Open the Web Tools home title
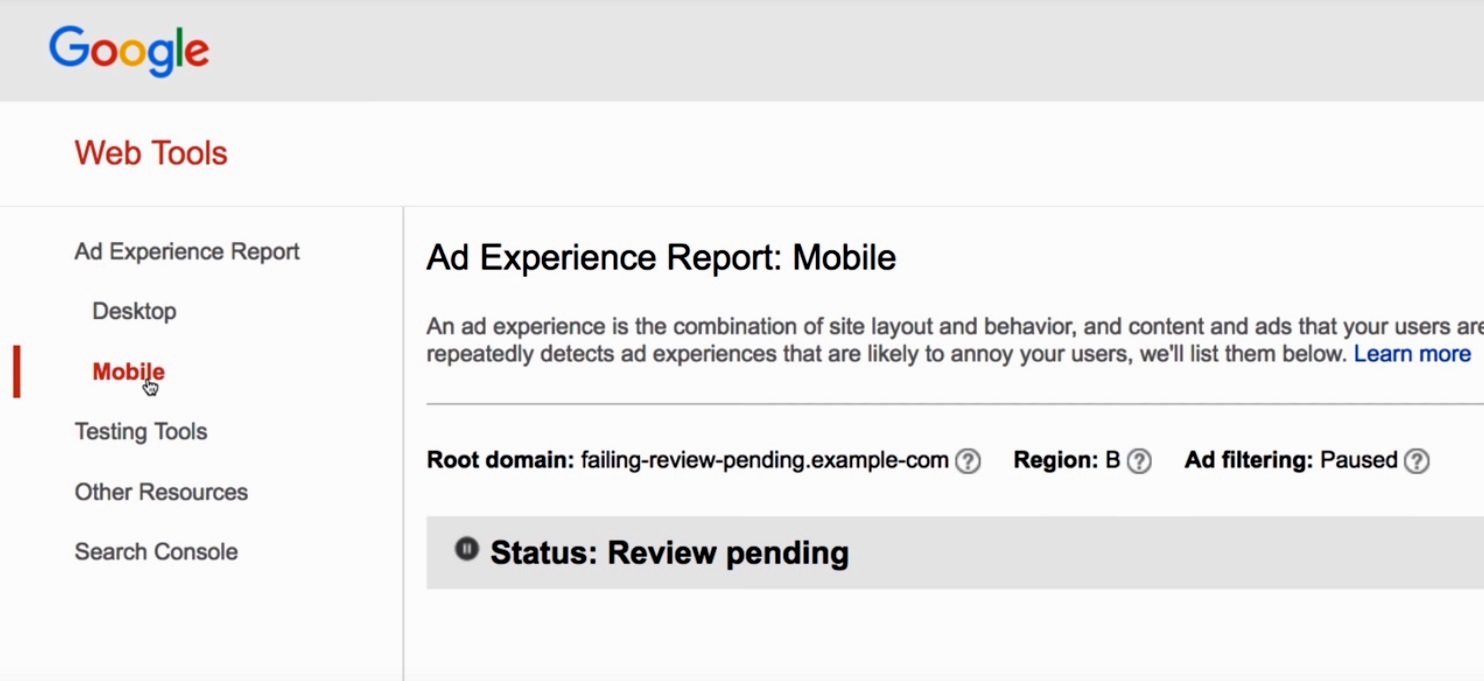This screenshot has width=1484, height=681. point(151,153)
